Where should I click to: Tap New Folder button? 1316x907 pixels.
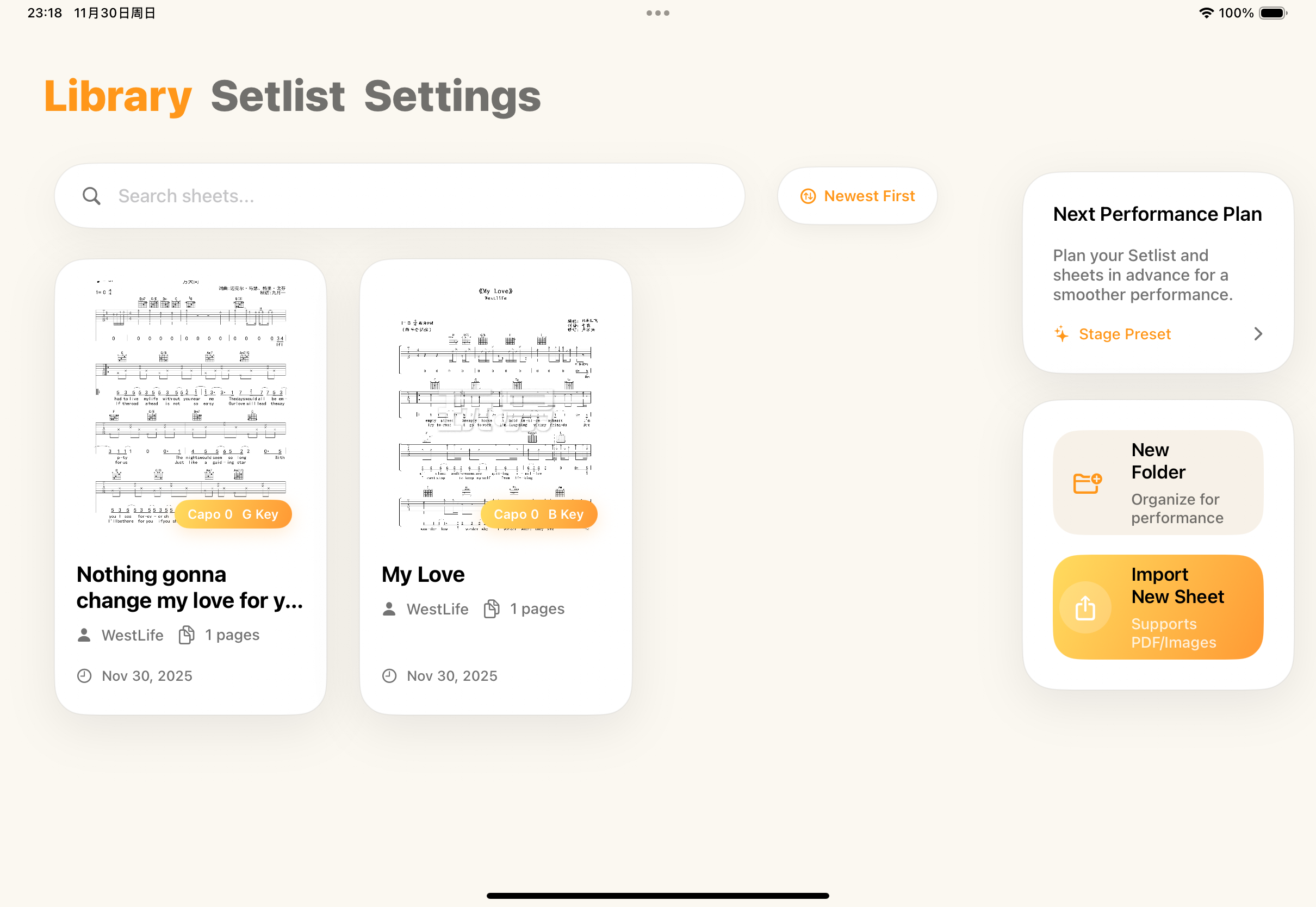(x=1157, y=482)
